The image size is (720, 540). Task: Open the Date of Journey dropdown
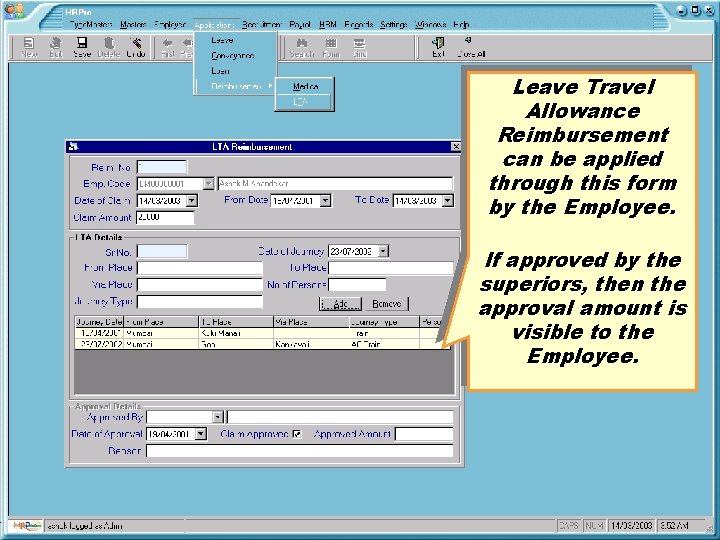coord(383,251)
